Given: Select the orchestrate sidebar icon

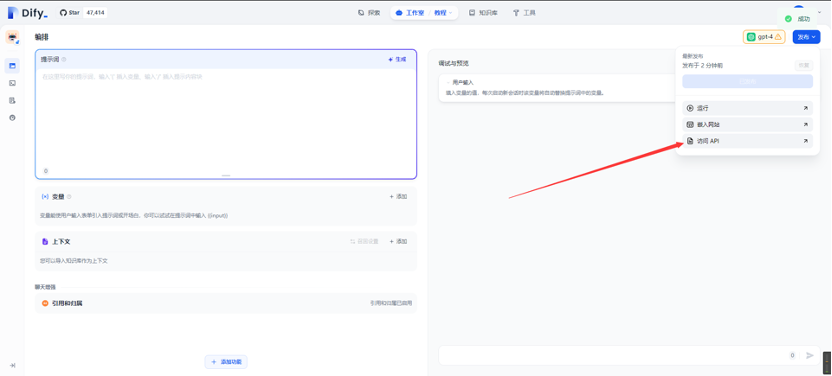Looking at the screenshot, I should coord(12,66).
